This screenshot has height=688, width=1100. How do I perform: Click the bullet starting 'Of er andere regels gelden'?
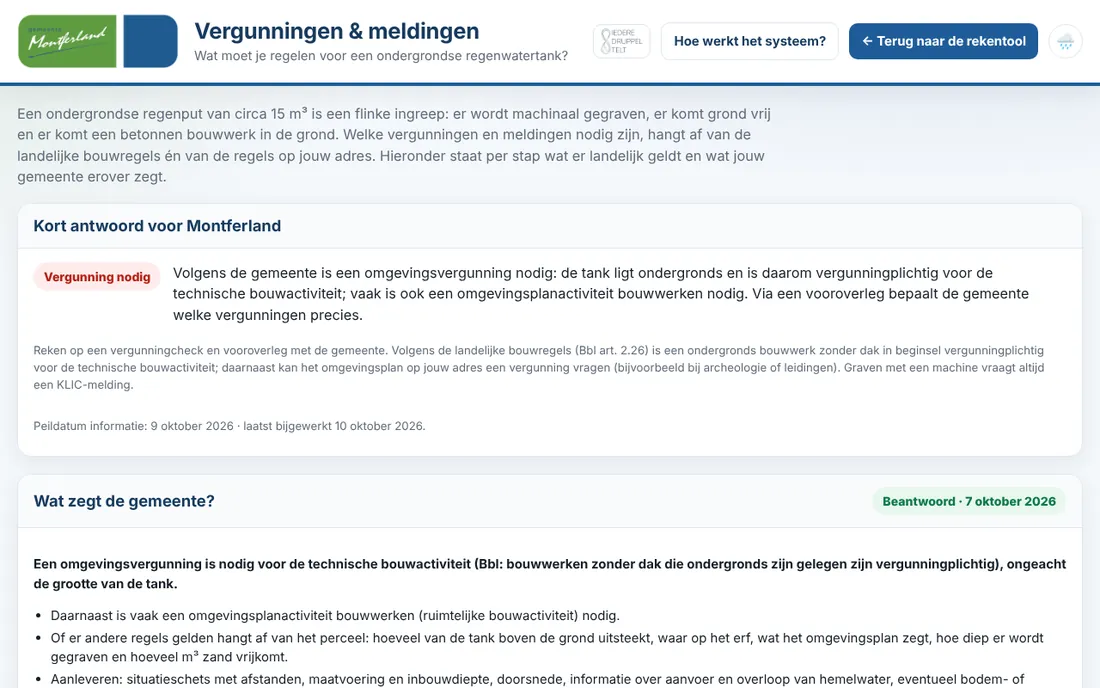pos(547,647)
